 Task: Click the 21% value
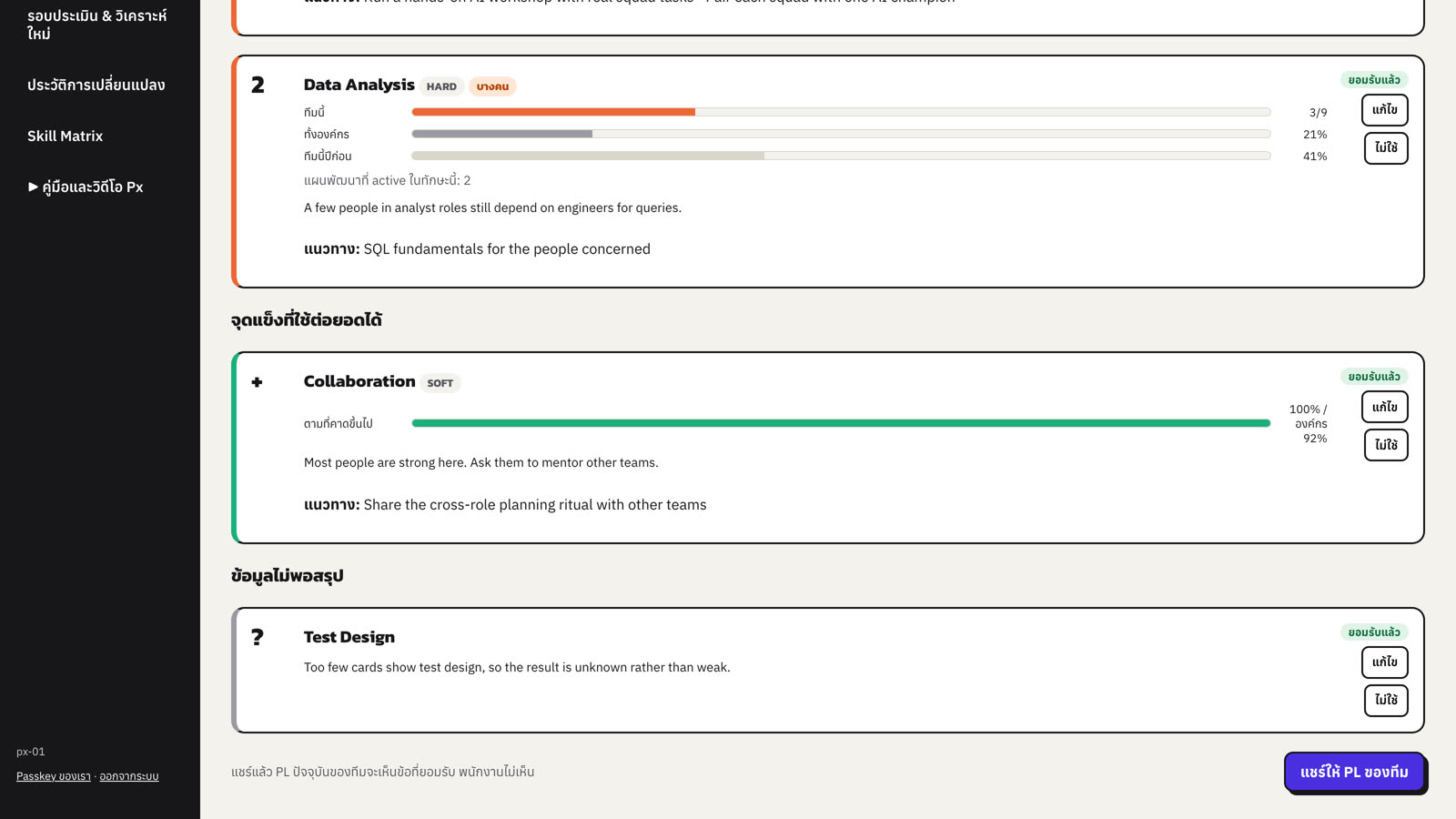pos(1315,135)
